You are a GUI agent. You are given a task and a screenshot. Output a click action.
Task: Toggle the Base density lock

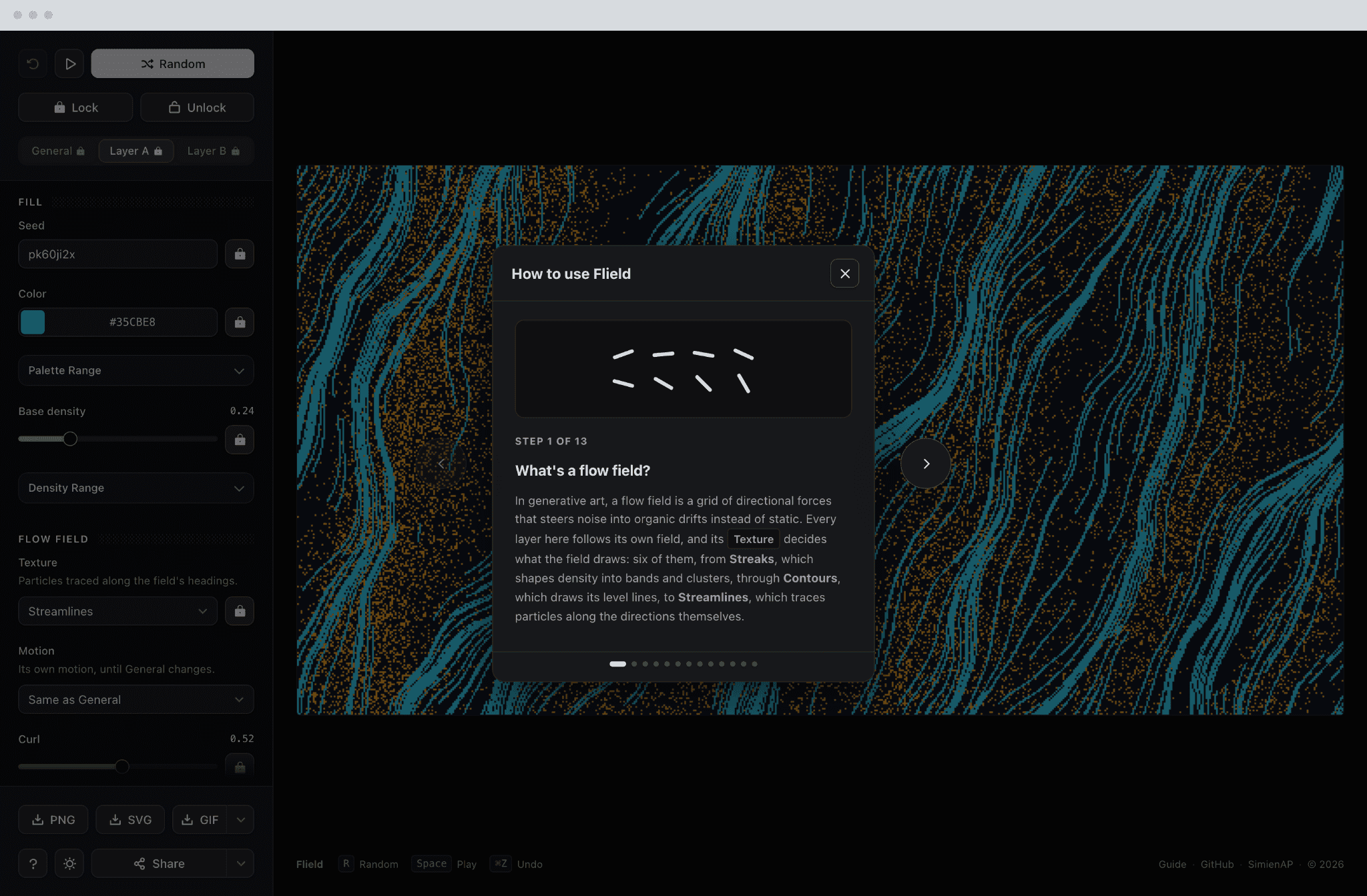point(240,440)
